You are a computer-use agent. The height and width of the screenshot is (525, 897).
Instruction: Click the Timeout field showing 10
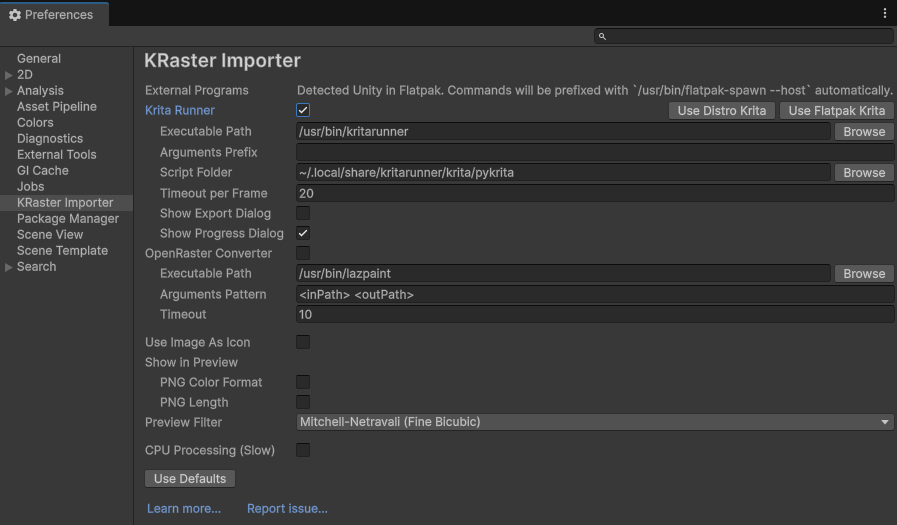(x=595, y=315)
